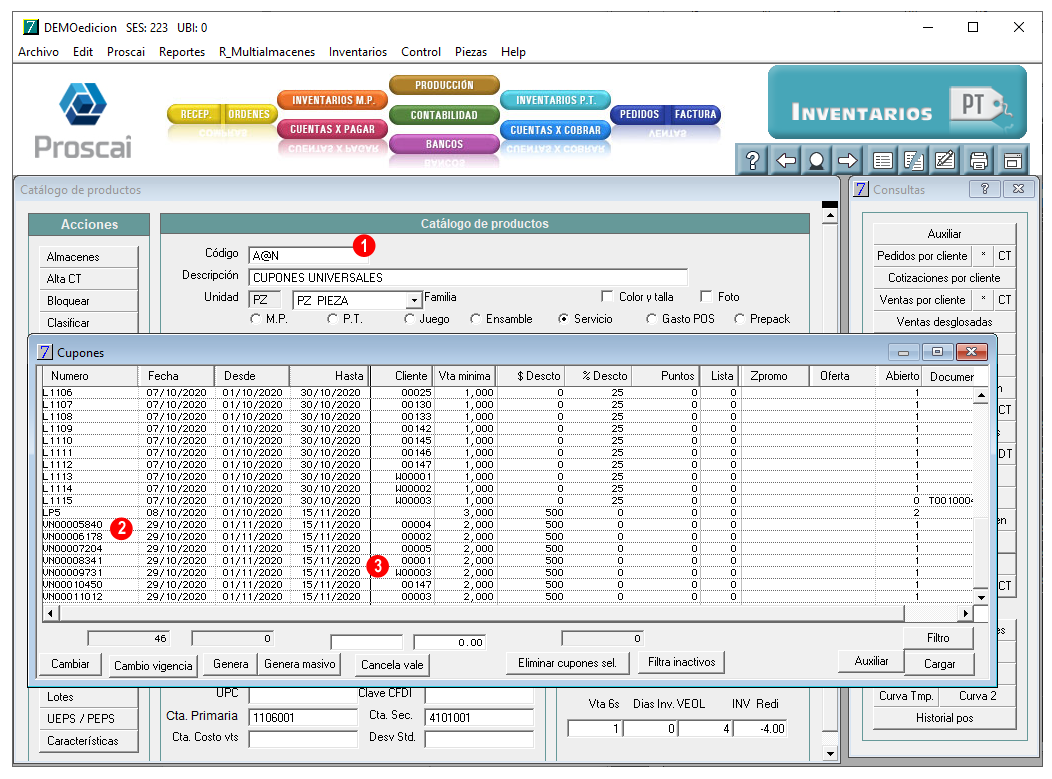
Task: Open the Reportes menu
Action: pos(182,52)
